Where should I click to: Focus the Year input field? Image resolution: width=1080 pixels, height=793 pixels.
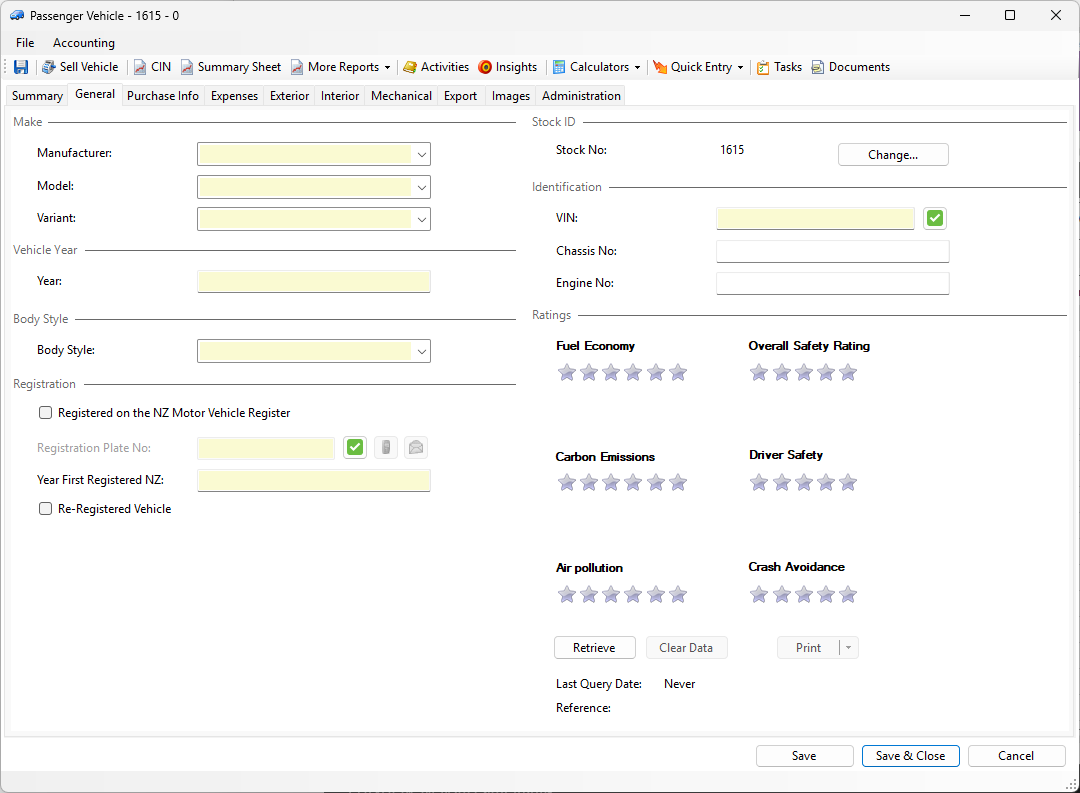coord(313,281)
